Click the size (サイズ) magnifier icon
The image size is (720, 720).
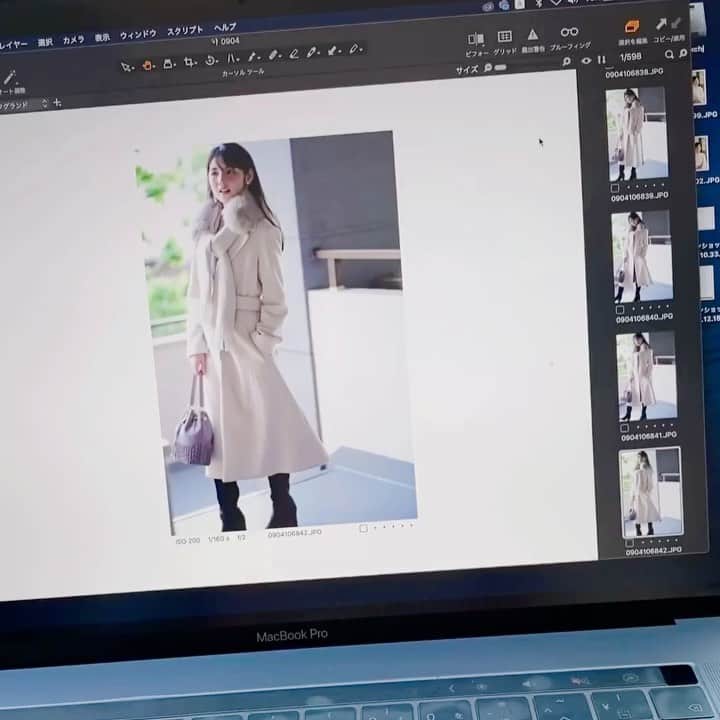pyautogui.click(x=488, y=68)
